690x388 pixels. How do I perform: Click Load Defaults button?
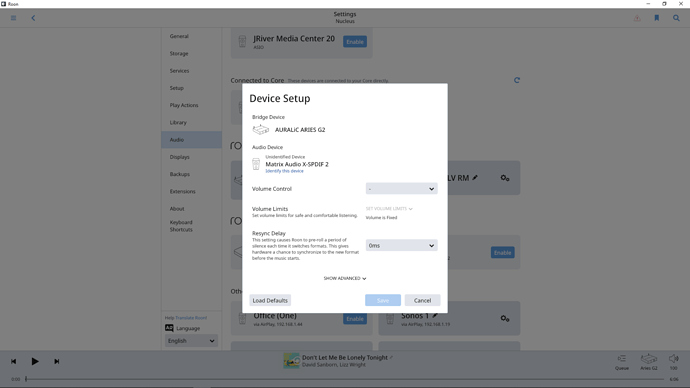pyautogui.click(x=270, y=300)
